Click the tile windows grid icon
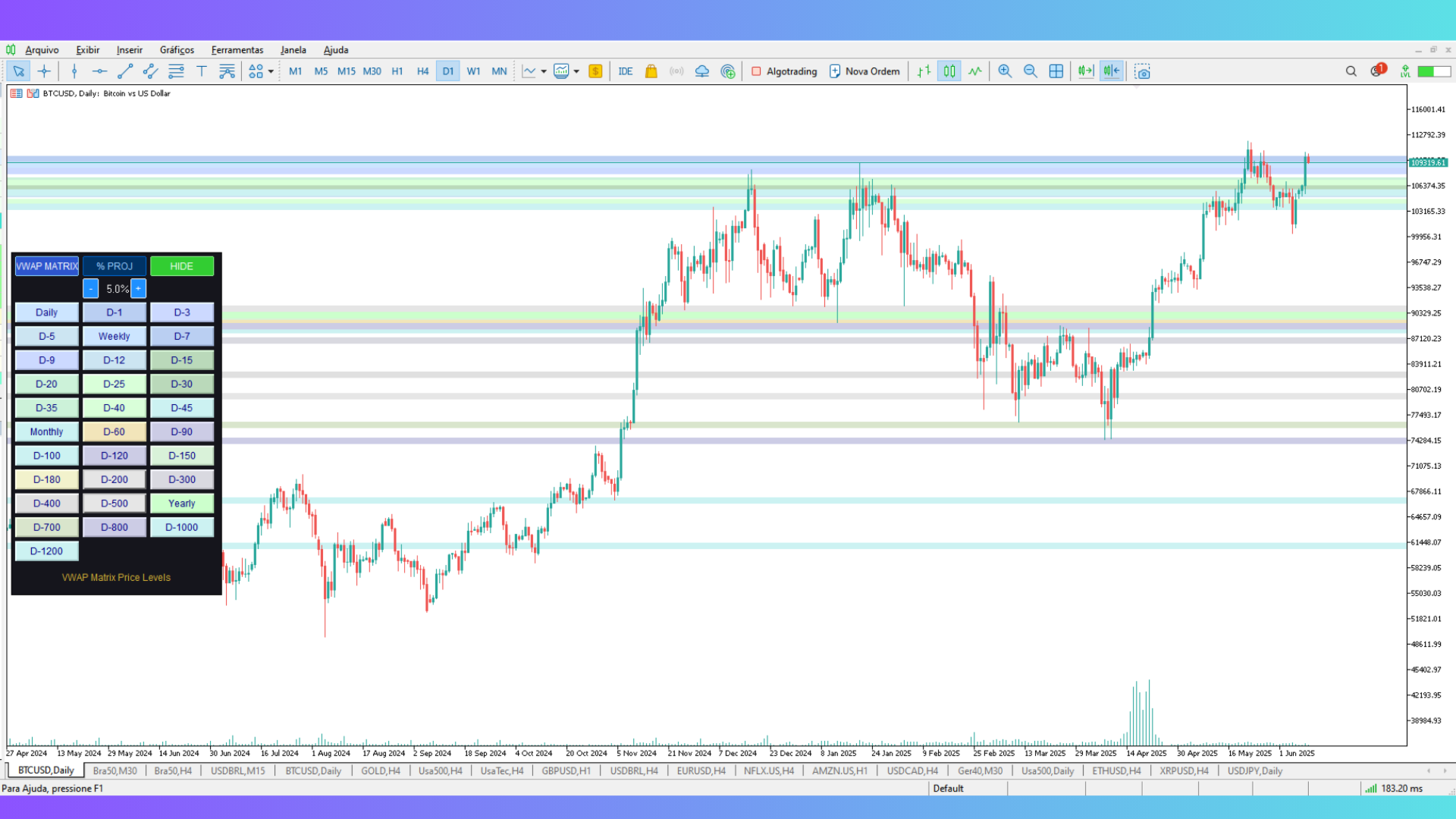1456x819 pixels. (x=1056, y=71)
